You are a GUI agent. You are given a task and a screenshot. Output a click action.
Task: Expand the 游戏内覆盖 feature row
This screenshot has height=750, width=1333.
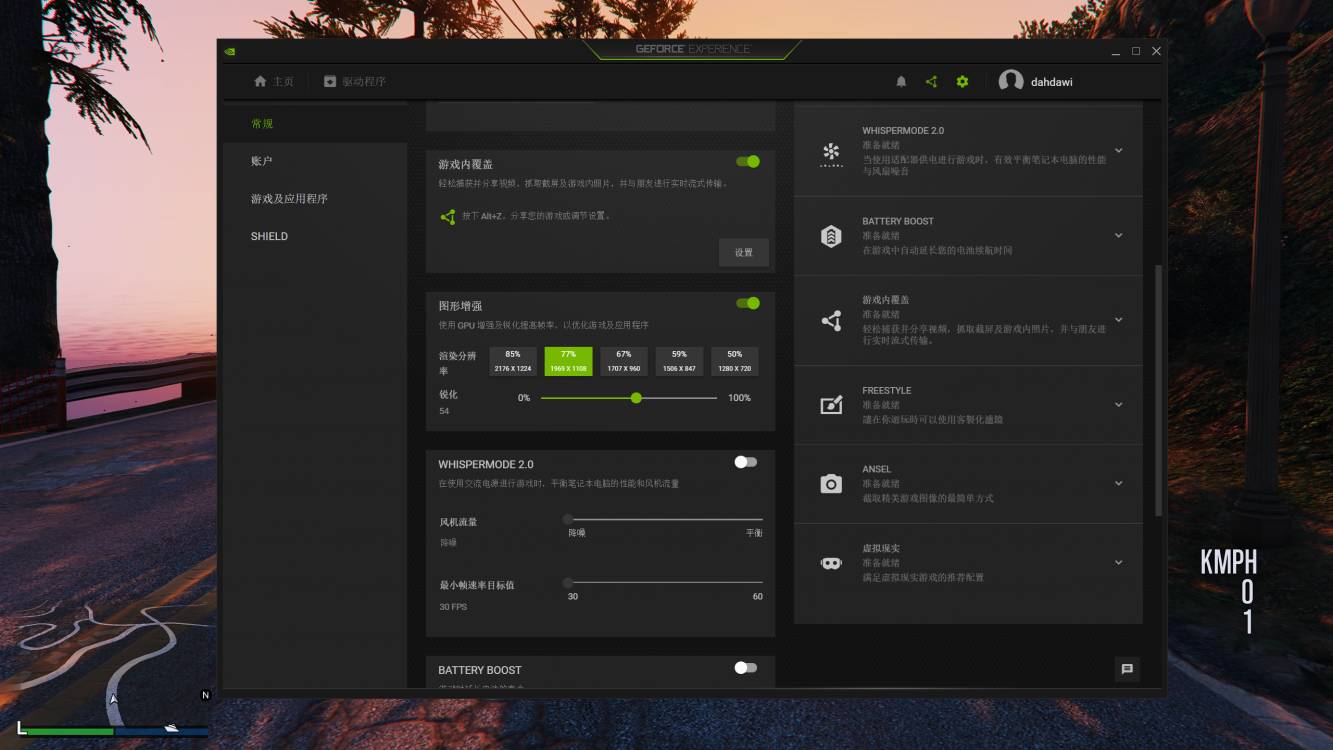click(x=1118, y=320)
